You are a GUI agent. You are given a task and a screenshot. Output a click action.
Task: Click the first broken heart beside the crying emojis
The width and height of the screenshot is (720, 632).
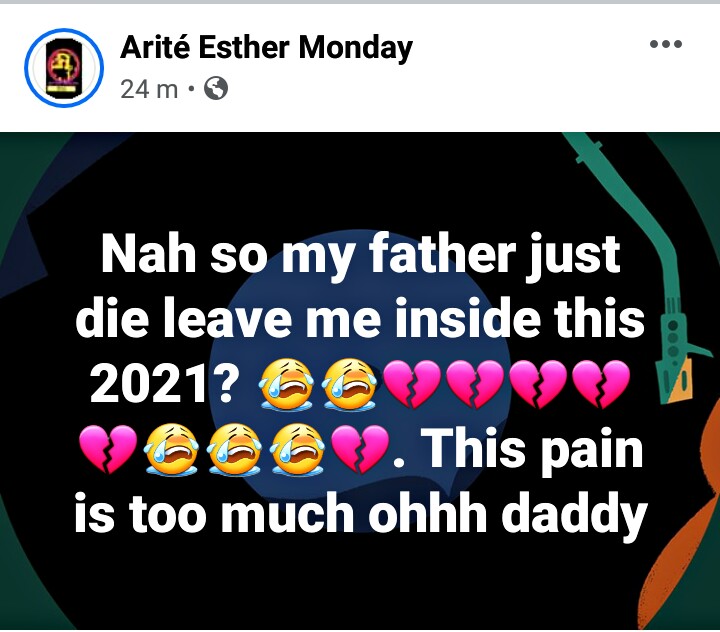tap(412, 385)
